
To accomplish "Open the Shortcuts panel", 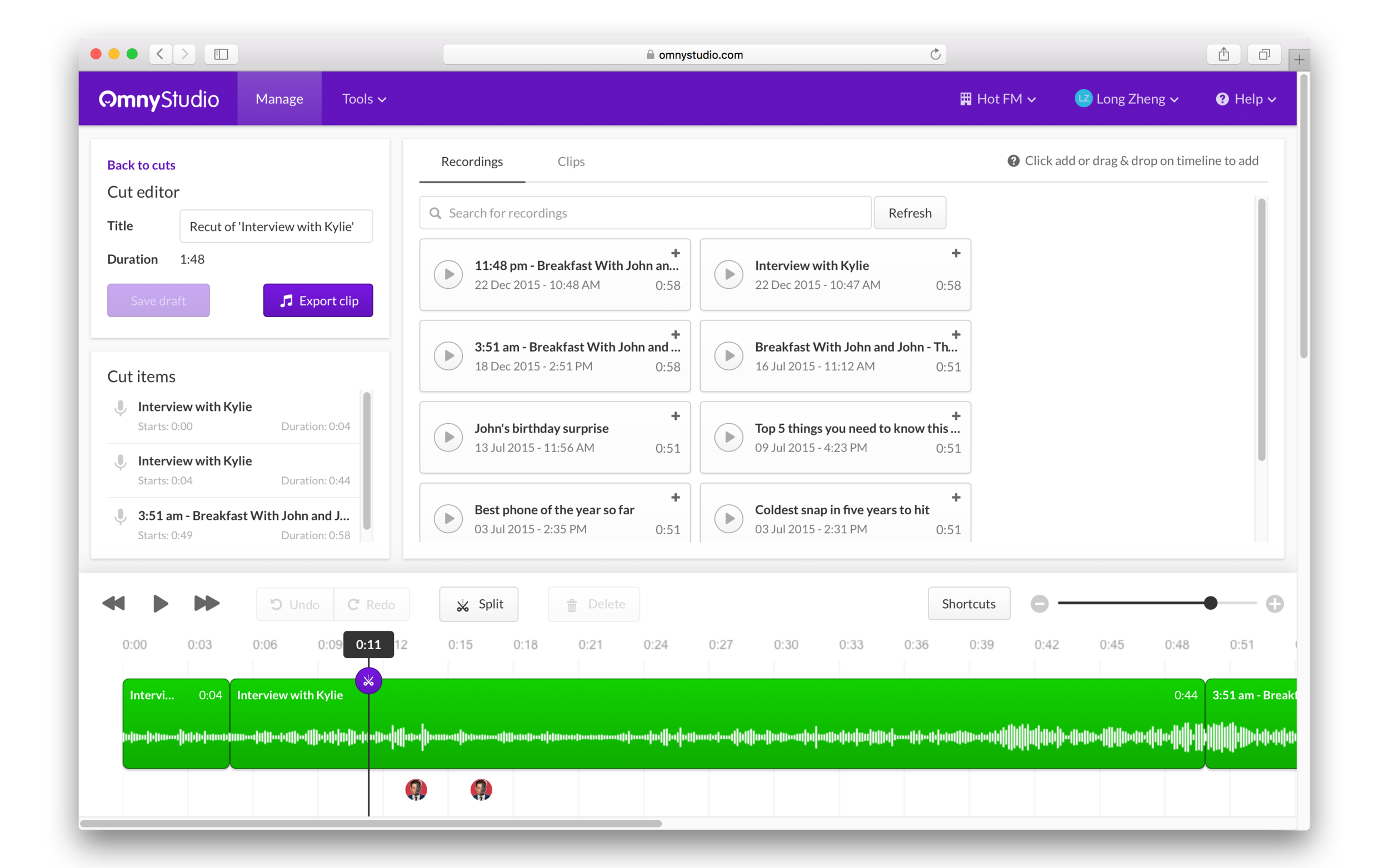I will (x=968, y=604).
